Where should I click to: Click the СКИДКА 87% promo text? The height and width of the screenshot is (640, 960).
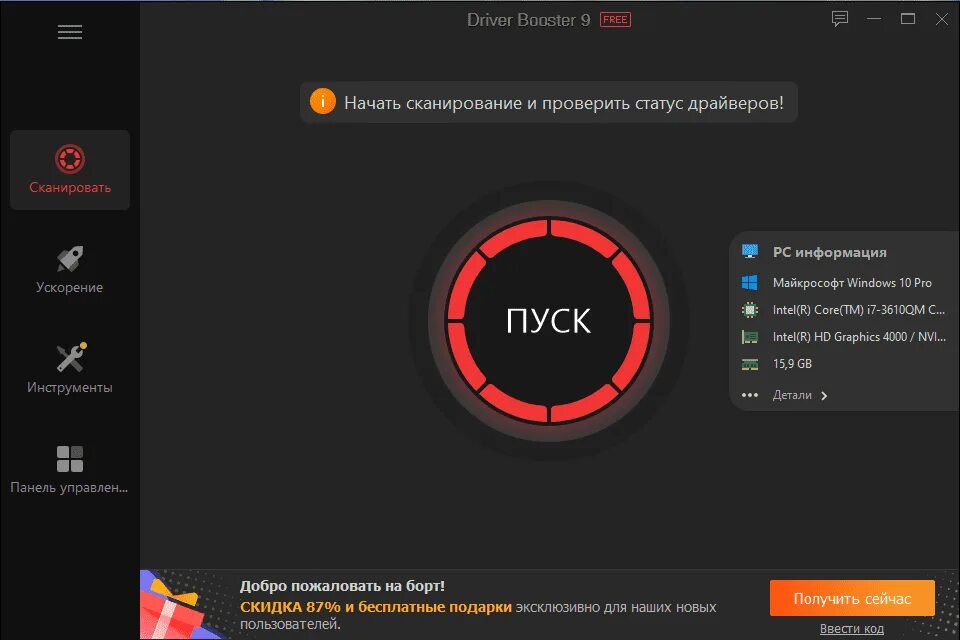point(375,607)
